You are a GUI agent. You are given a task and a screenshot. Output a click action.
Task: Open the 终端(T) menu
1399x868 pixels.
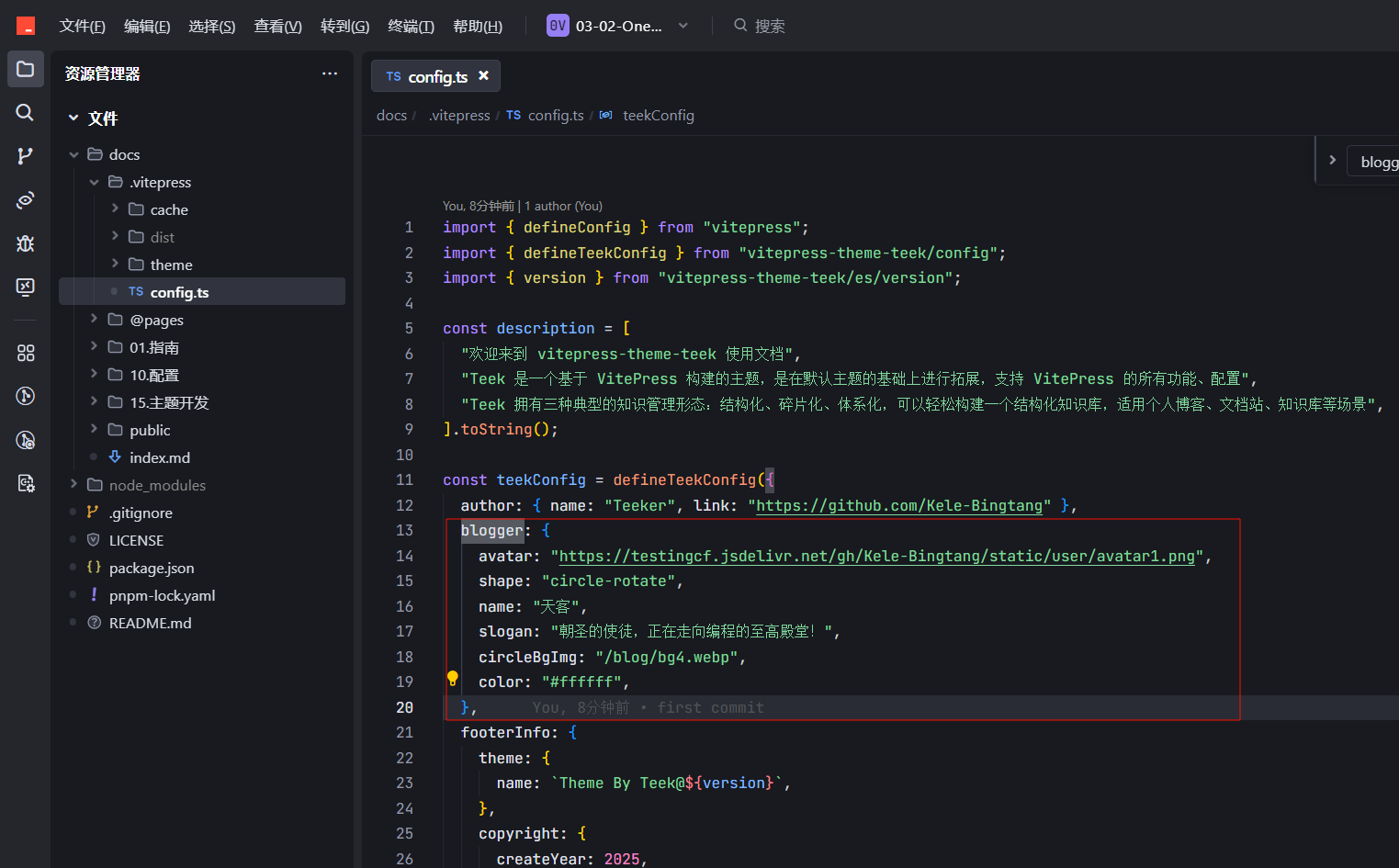click(411, 26)
